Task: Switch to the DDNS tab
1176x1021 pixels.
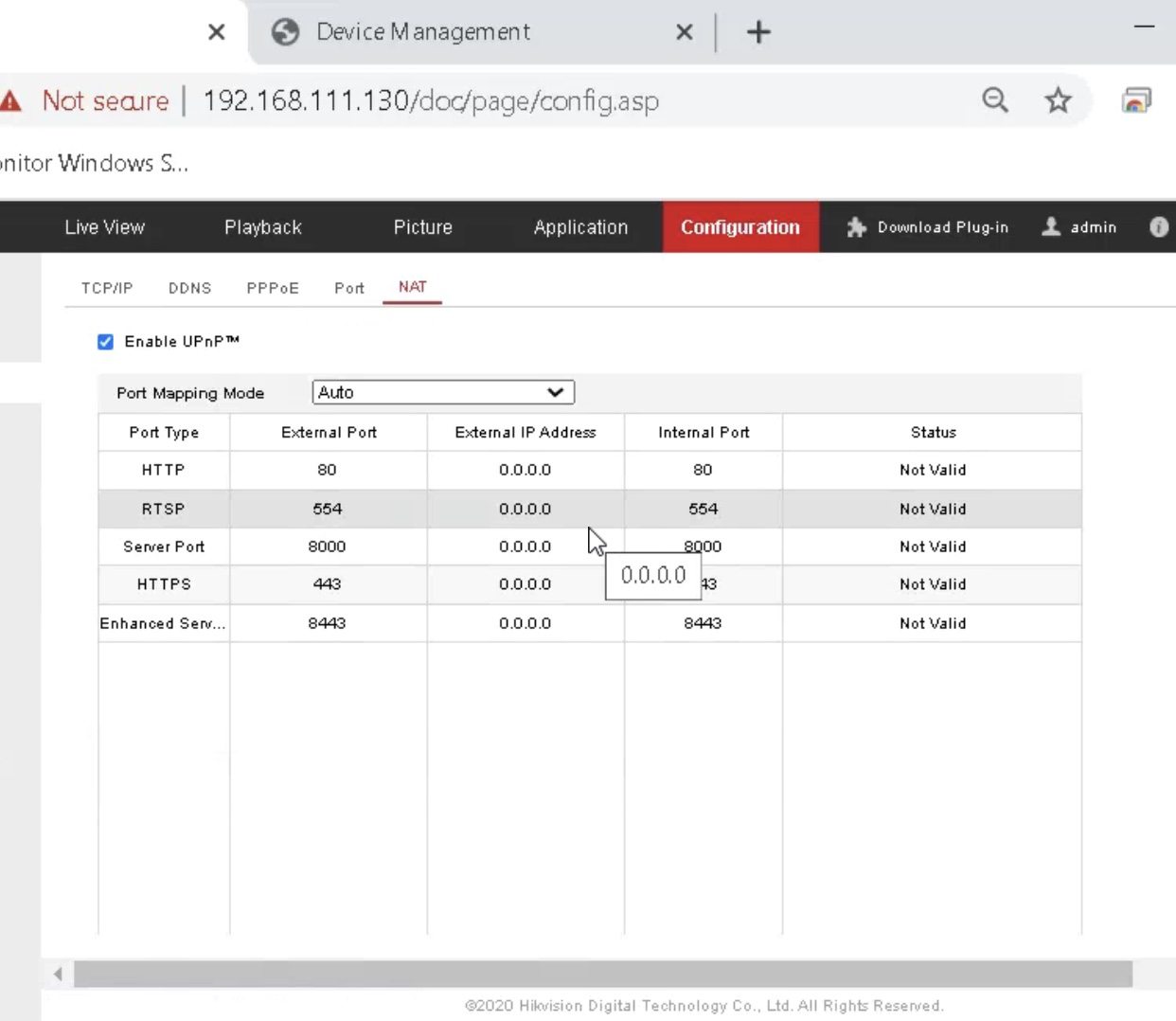Action: pyautogui.click(x=189, y=288)
